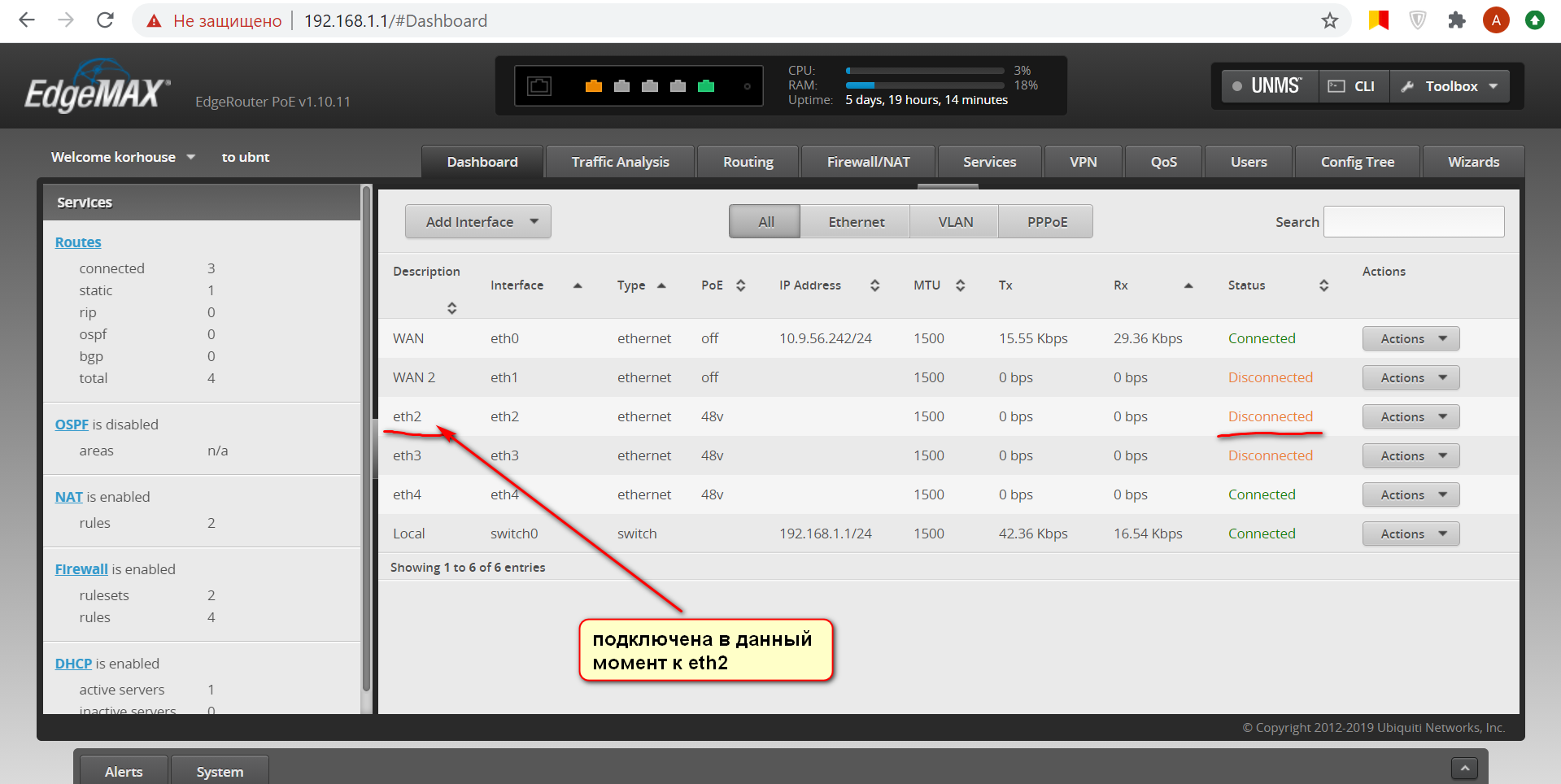This screenshot has width=1561, height=784.
Task: Open the Wizards tab
Action: point(1473,162)
